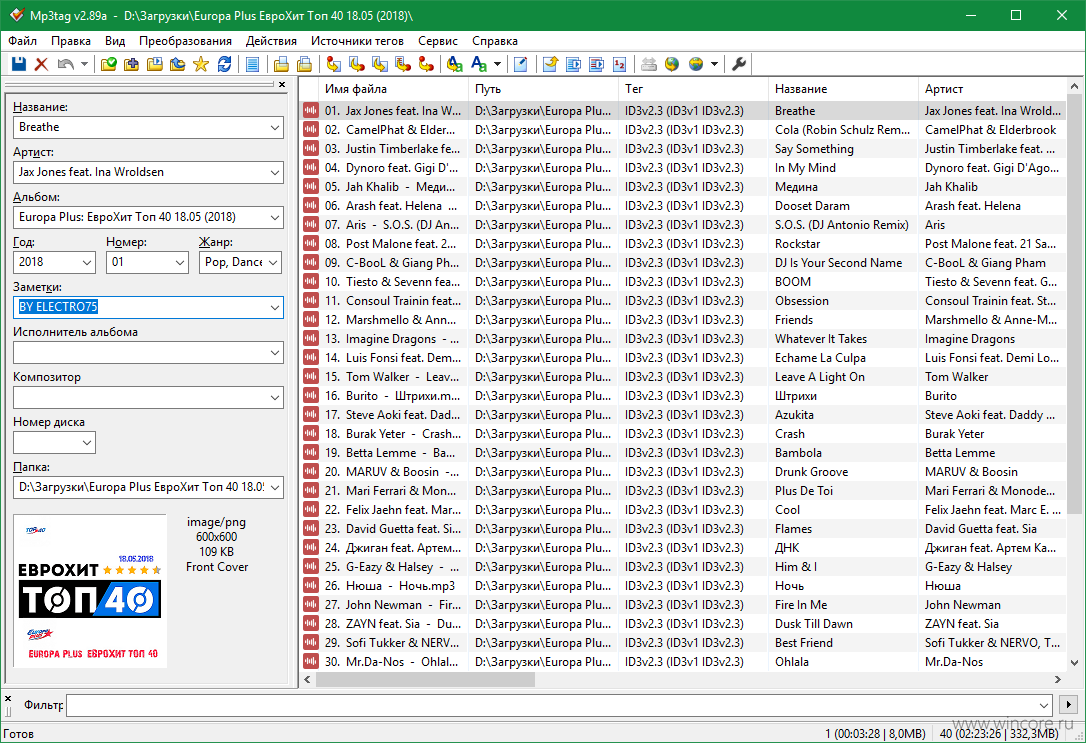The height and width of the screenshot is (743, 1086).
Task: Expand the Год dropdown showing 2018
Action: [87, 262]
